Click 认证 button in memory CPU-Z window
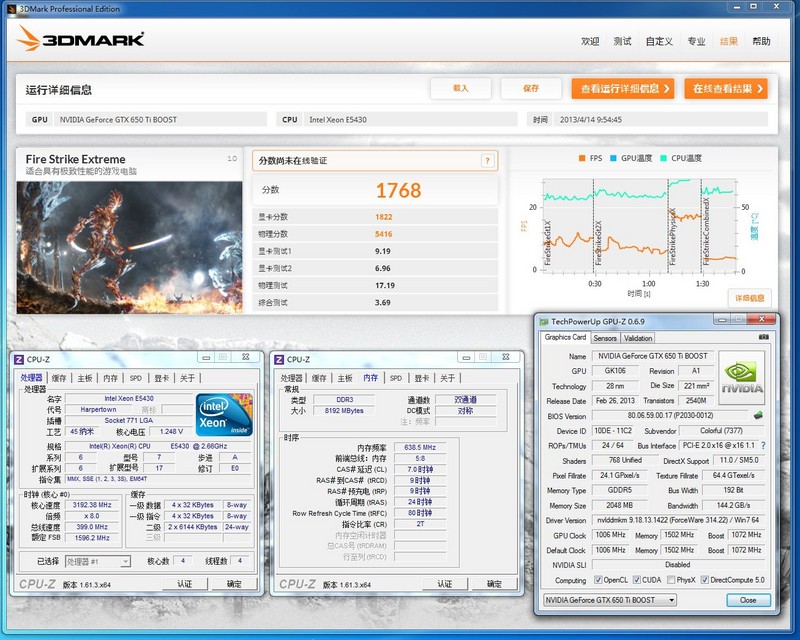This screenshot has height=640, width=800. [445, 584]
